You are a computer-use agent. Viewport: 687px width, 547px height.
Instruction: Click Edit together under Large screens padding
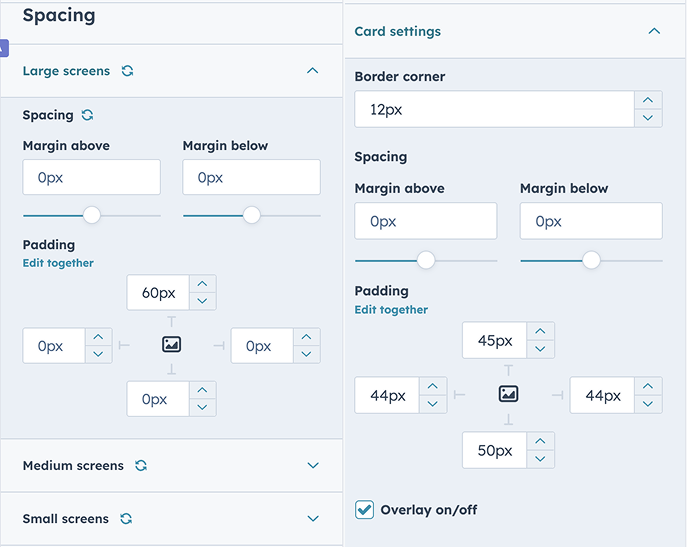tap(58, 263)
